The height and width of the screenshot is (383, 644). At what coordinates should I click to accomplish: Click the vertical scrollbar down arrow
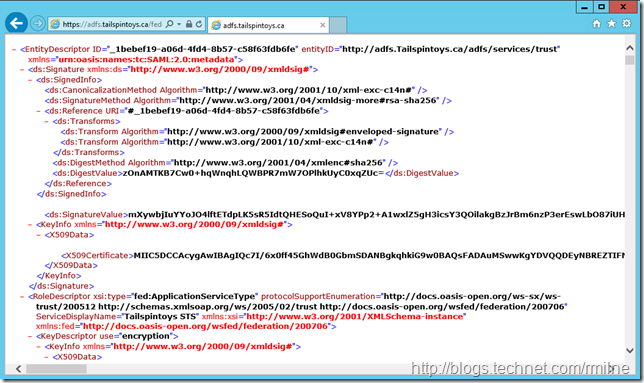pos(630,350)
